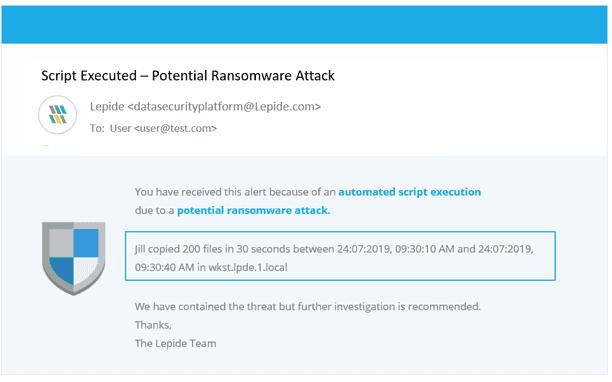Click the '09:30:40 AM' timestamp text
The width and height of the screenshot is (612, 382).
(x=164, y=267)
